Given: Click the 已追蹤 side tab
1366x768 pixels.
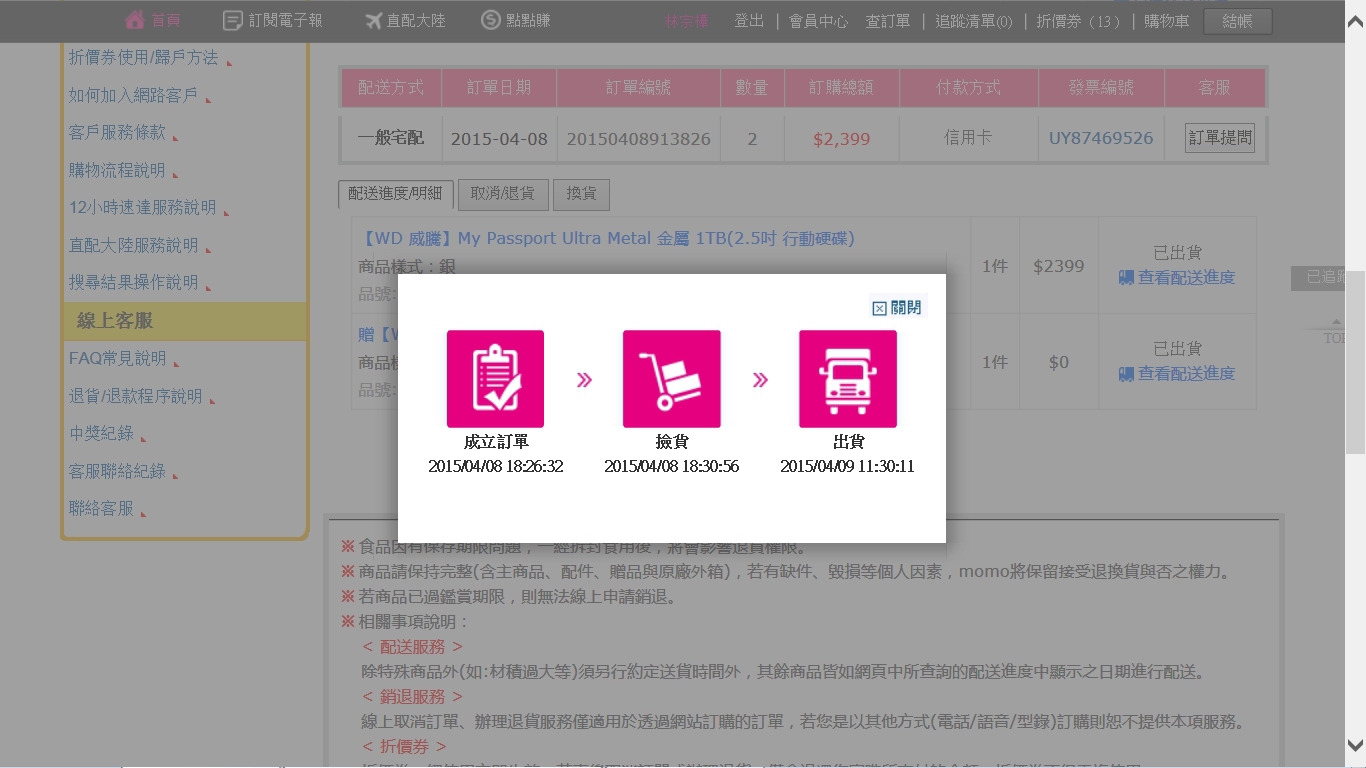Looking at the screenshot, I should [1318, 278].
